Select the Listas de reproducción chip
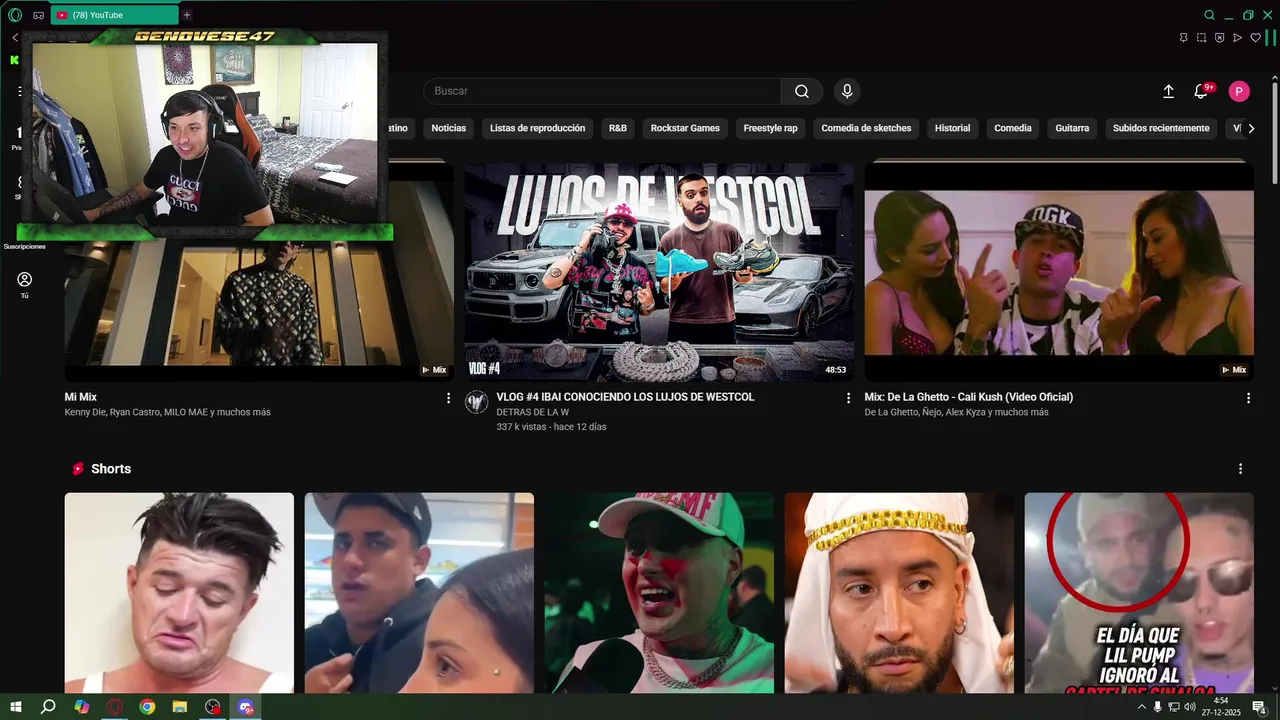Screen dimensions: 1280x720 [537, 128]
